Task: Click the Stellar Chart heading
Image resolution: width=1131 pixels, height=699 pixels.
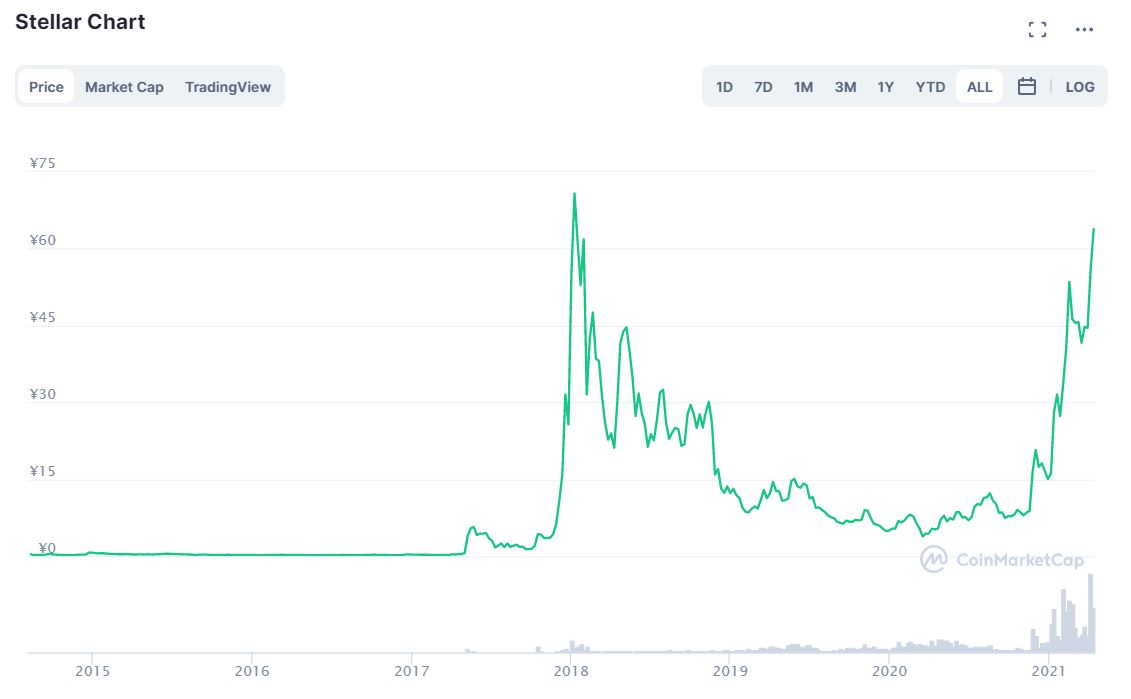Action: click(x=80, y=22)
